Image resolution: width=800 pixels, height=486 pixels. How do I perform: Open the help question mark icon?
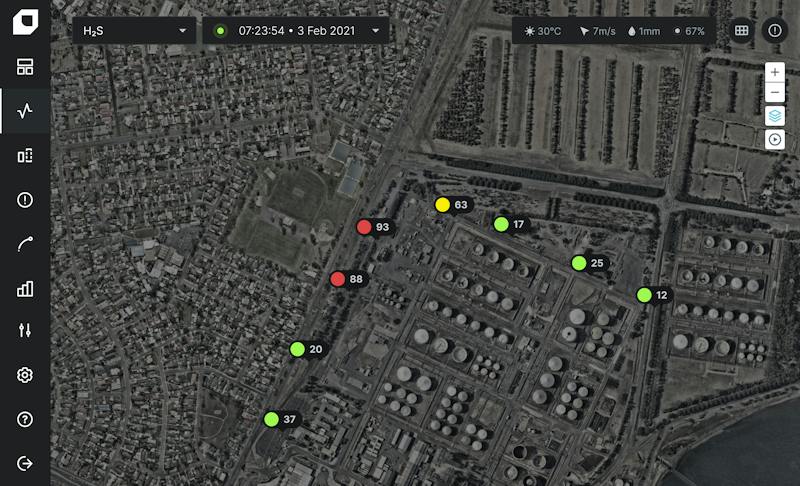pyautogui.click(x=24, y=419)
